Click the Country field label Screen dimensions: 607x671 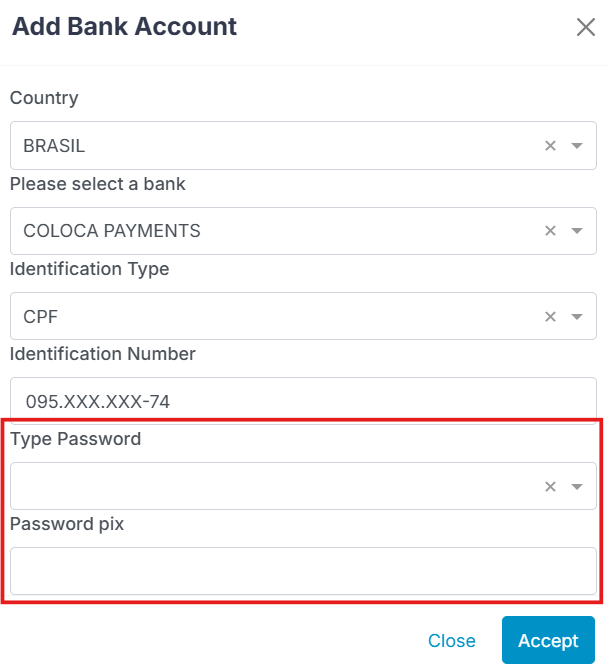44,98
